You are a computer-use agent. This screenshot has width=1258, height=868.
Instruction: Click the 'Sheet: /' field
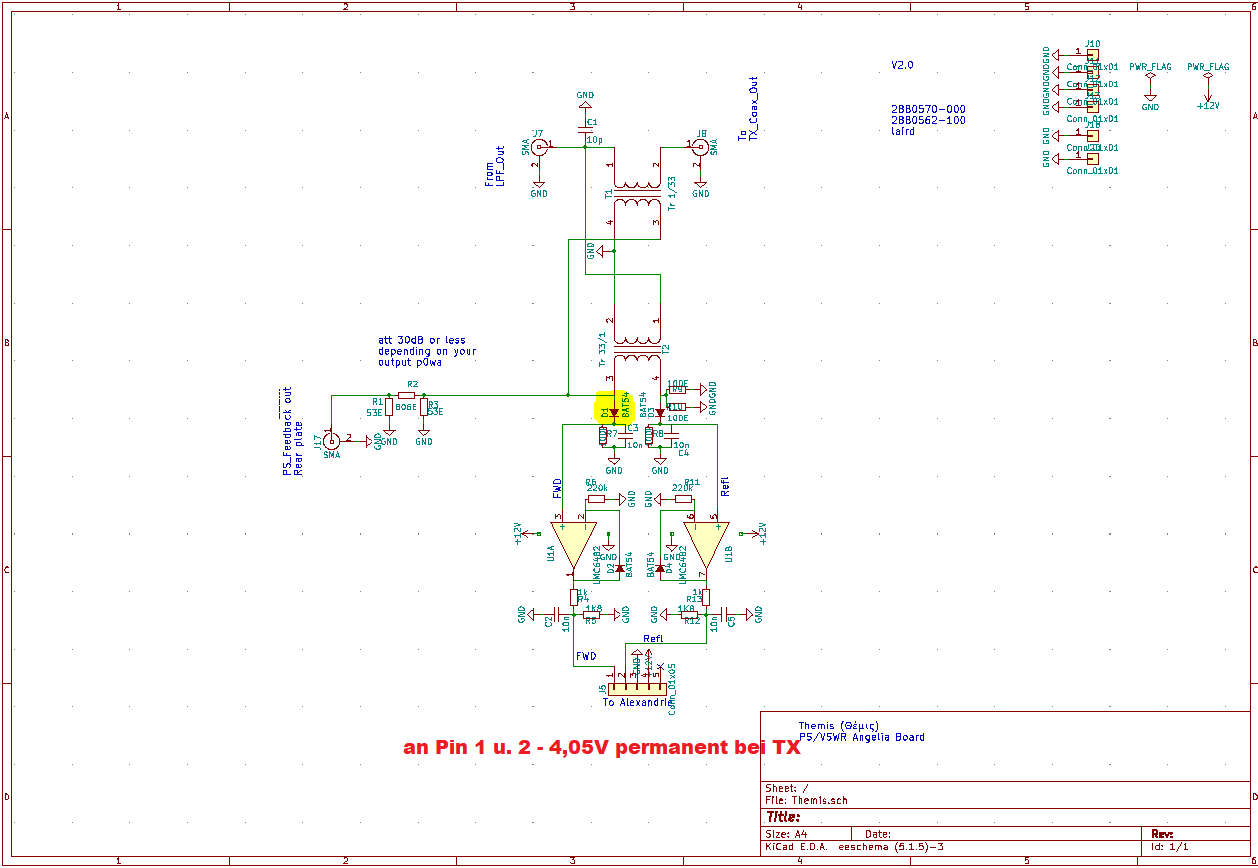tap(787, 789)
